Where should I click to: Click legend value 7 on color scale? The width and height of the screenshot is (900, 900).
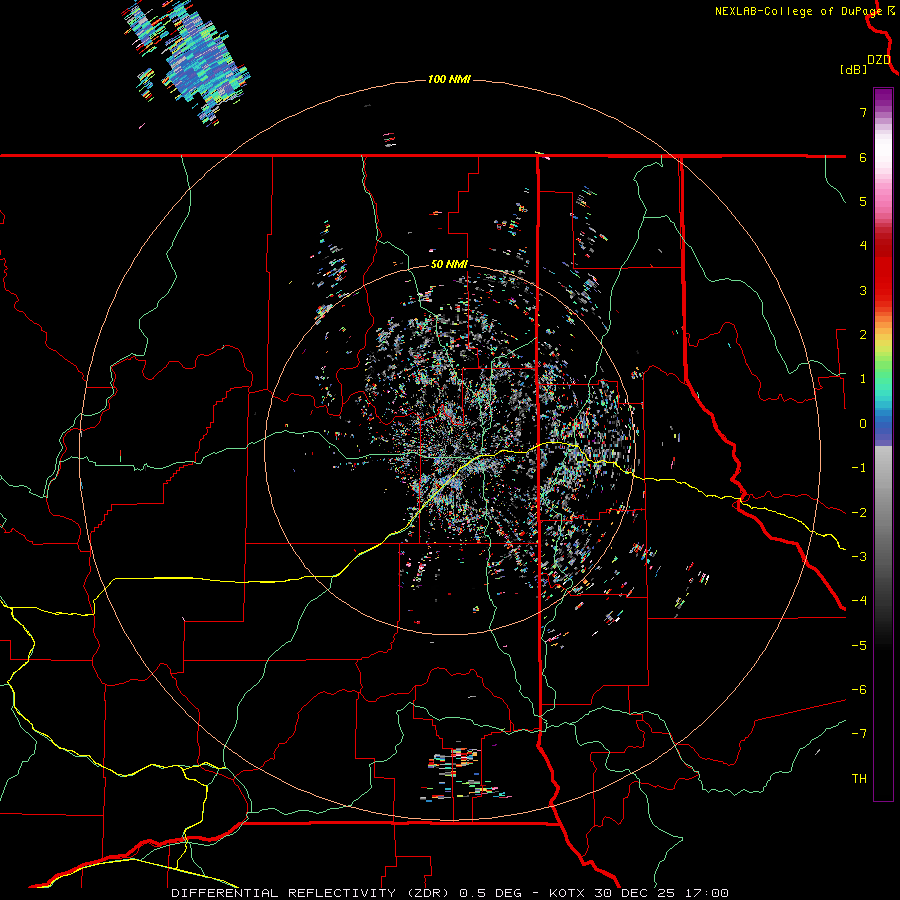[863, 112]
